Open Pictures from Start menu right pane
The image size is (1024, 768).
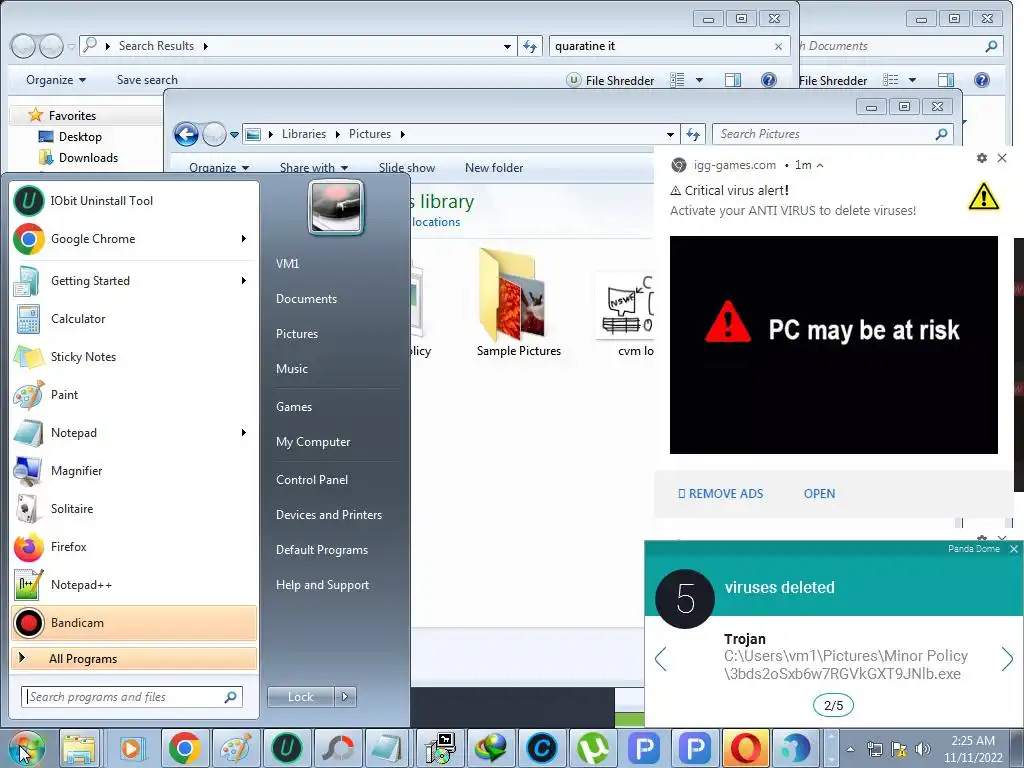pyautogui.click(x=297, y=334)
